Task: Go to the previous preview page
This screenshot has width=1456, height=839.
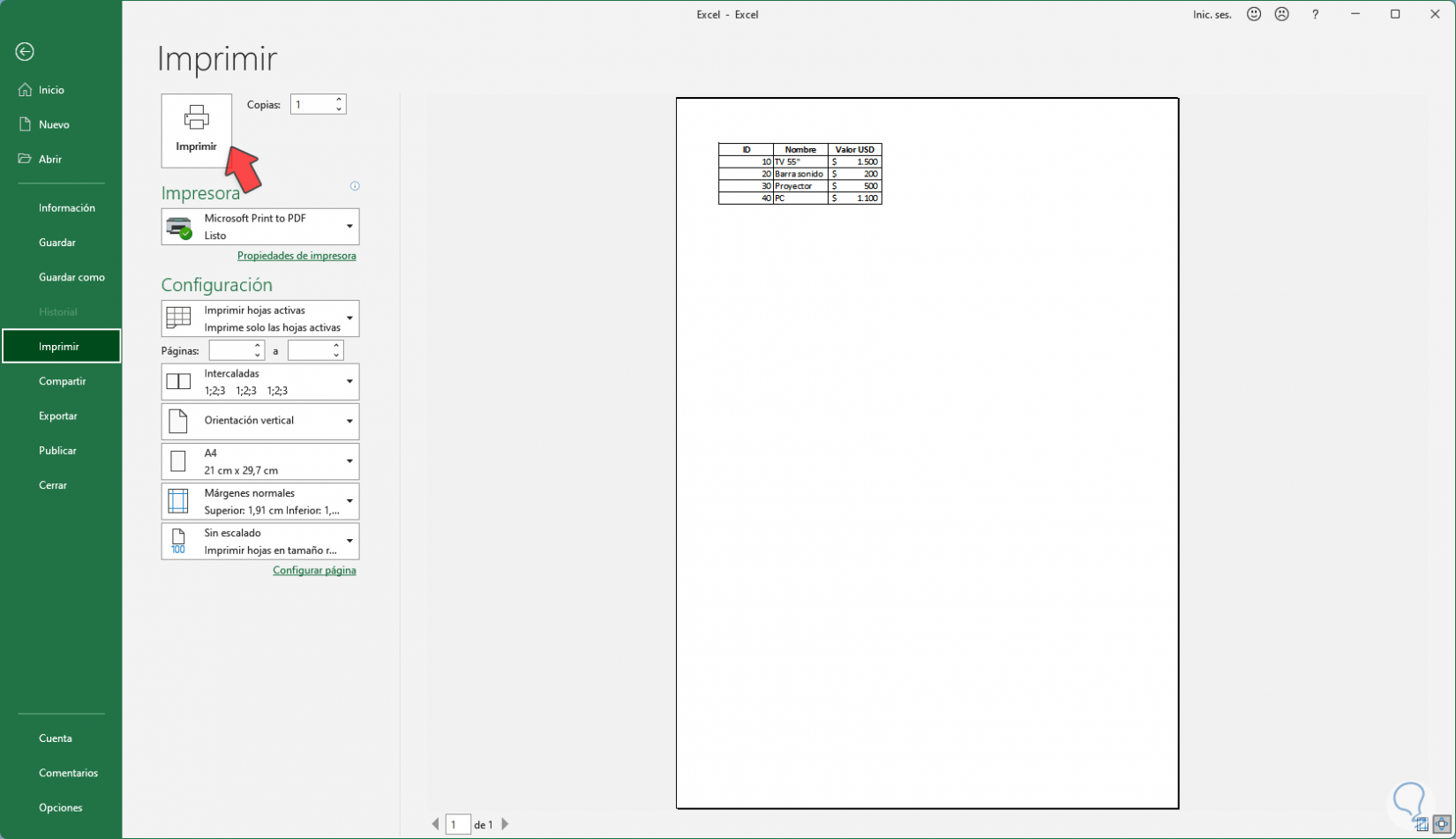Action: [x=435, y=824]
